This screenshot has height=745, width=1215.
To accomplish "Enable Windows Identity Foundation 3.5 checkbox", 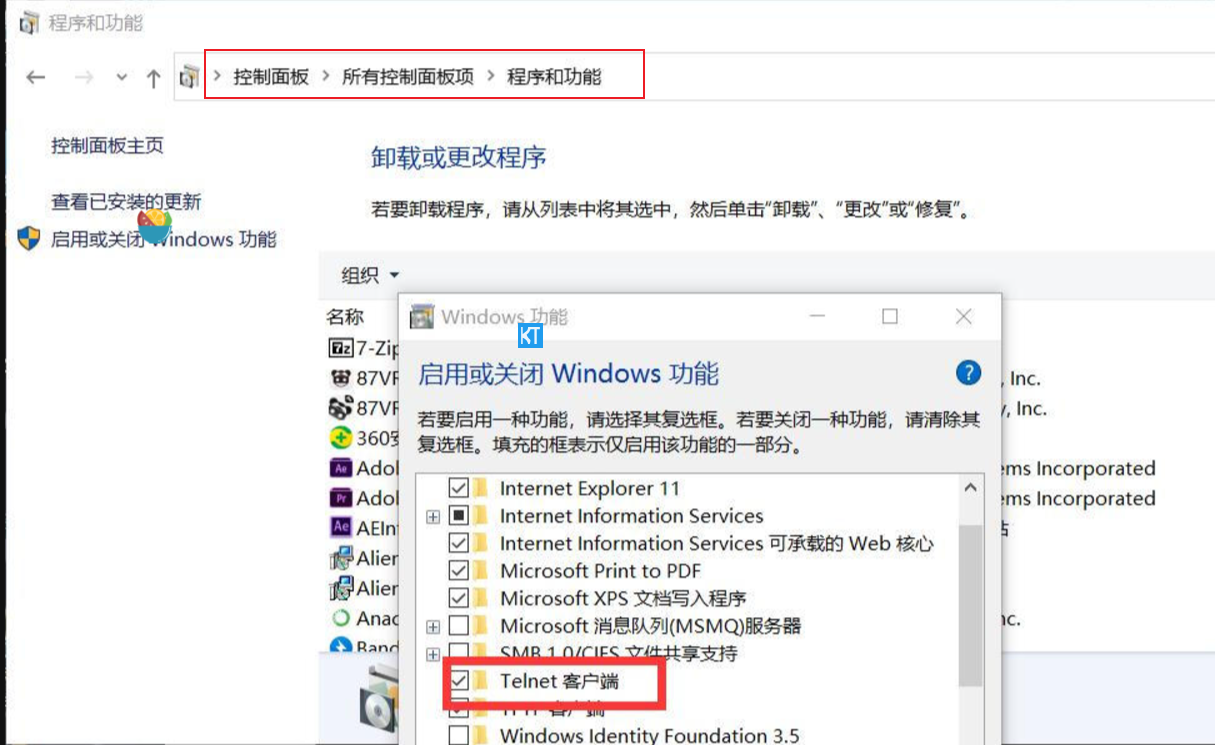I will pyautogui.click(x=459, y=735).
